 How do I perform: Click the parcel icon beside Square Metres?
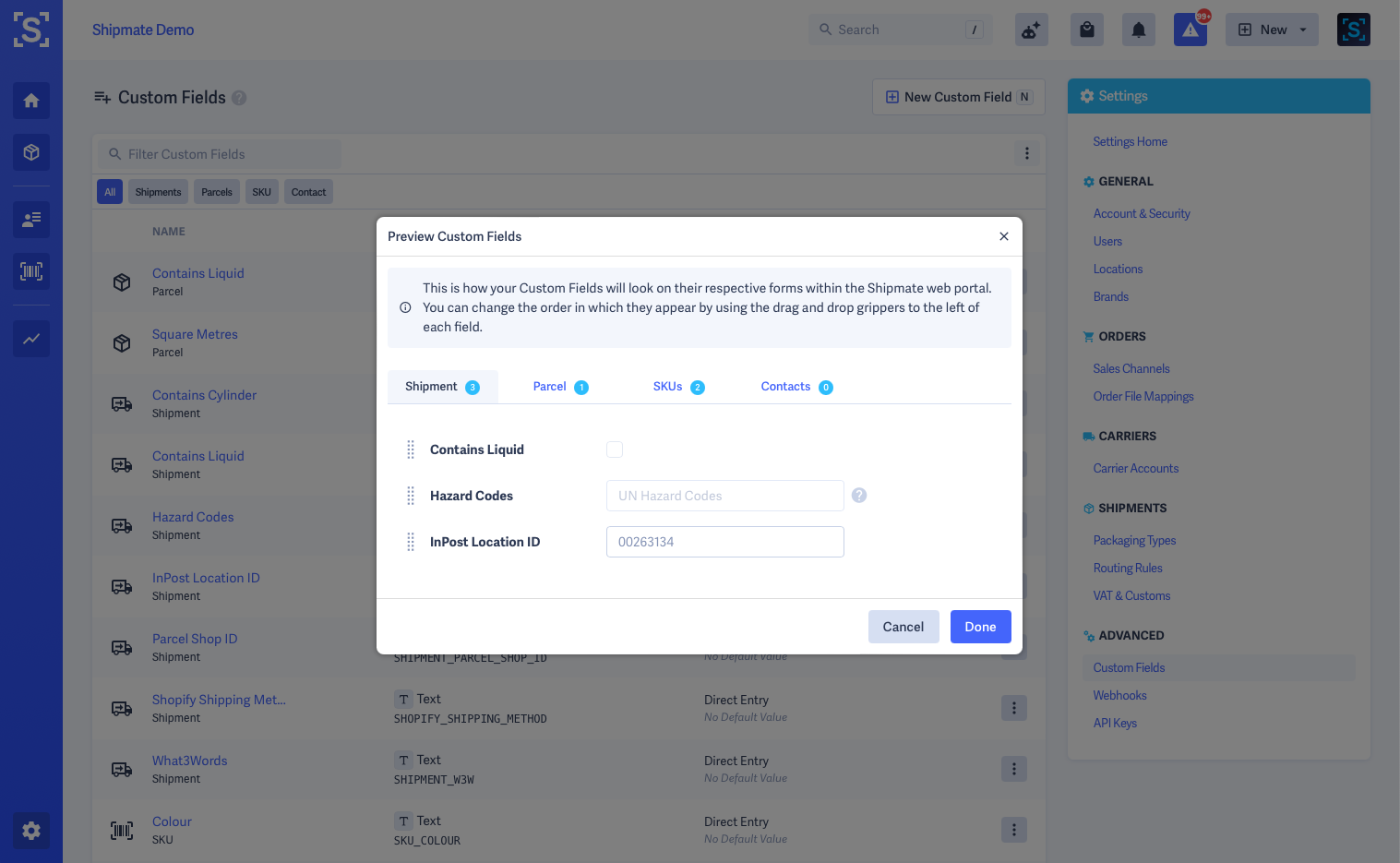(122, 343)
